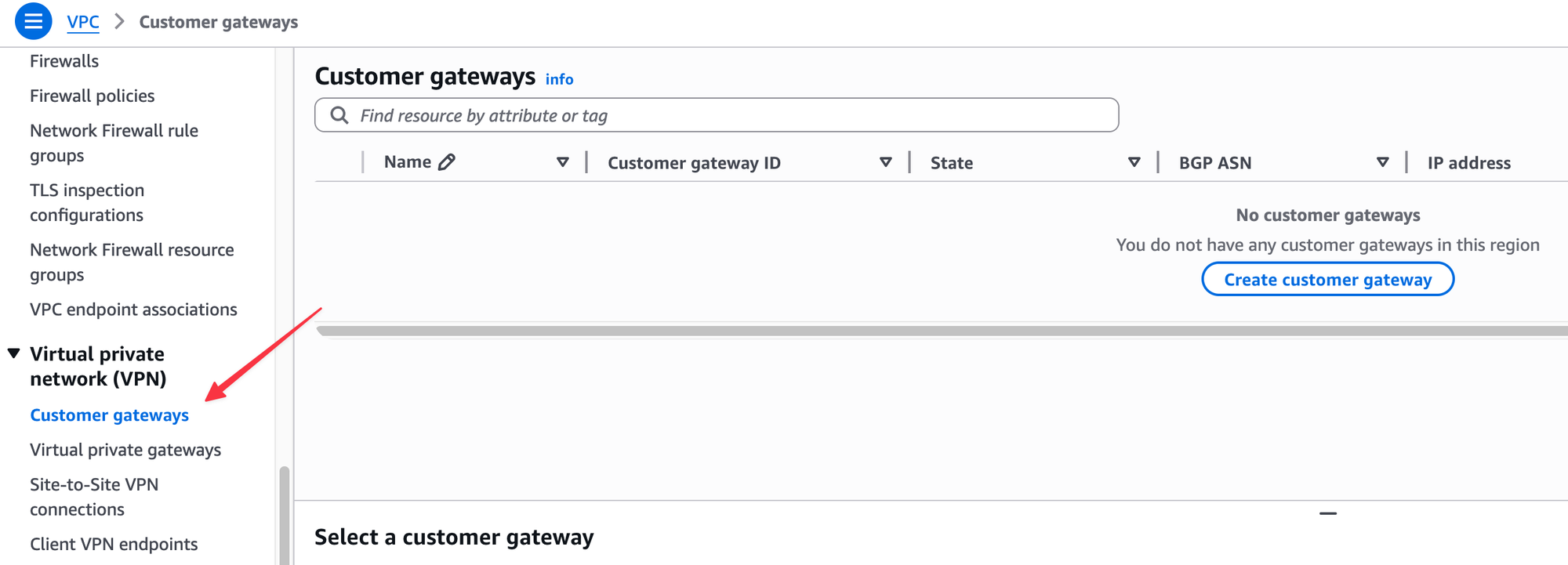Open the info link beside Customer gateways

pos(559,79)
